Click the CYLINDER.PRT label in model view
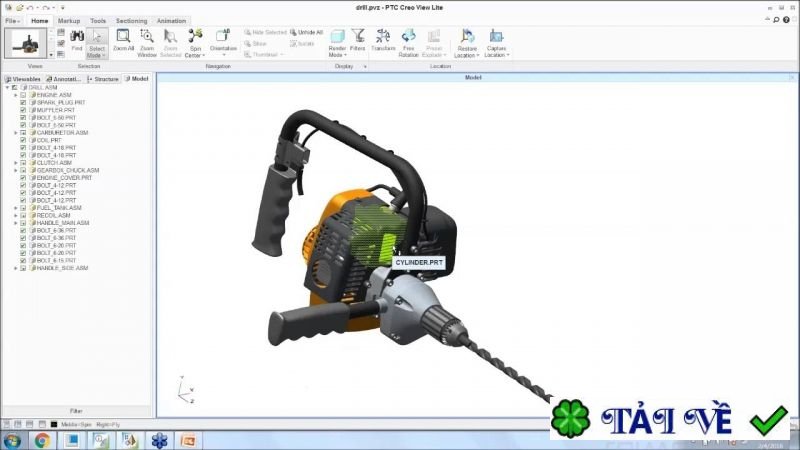Screen dimensions: 800x450 pos(419,263)
